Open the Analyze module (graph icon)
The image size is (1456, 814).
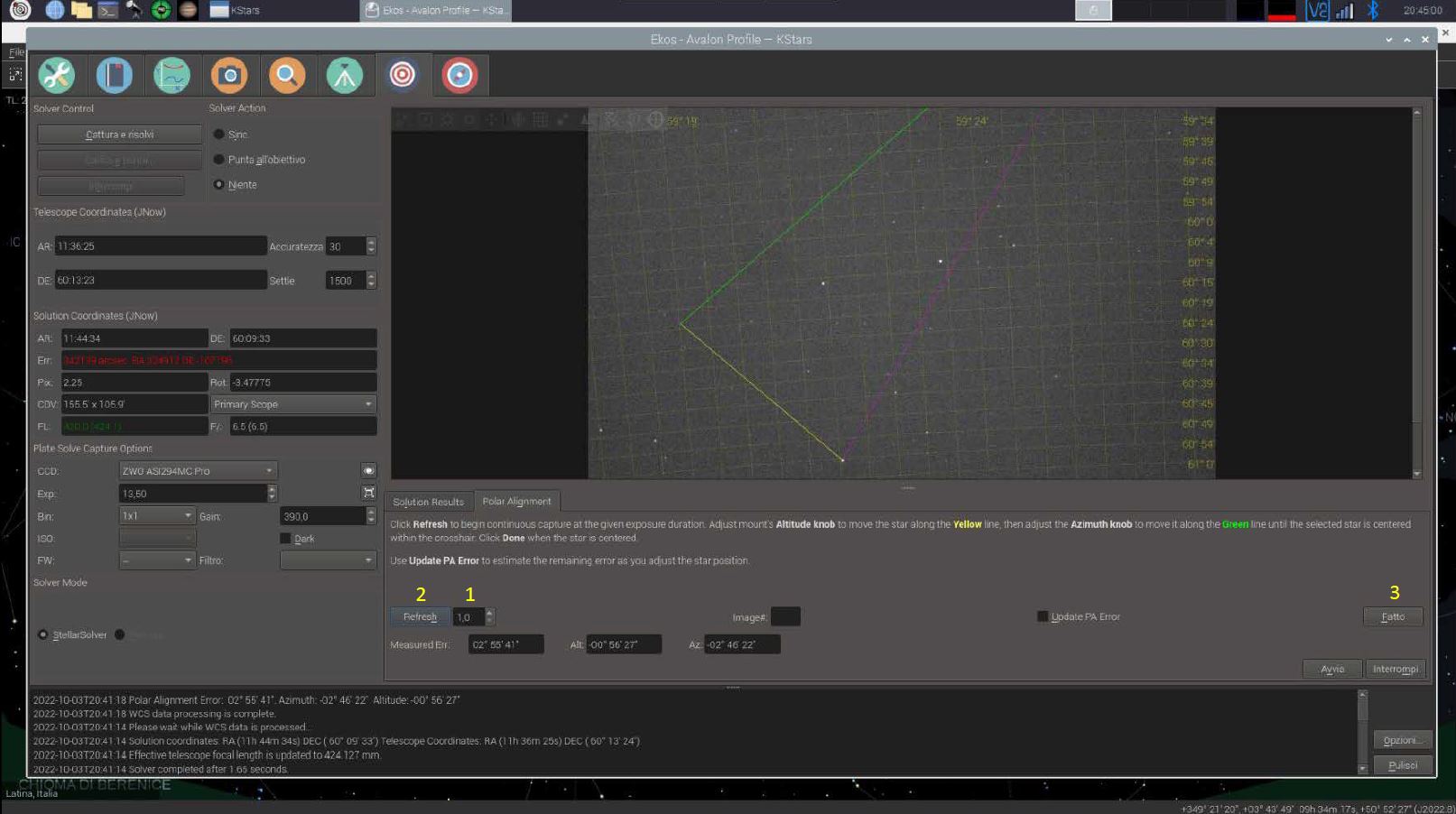tap(172, 75)
